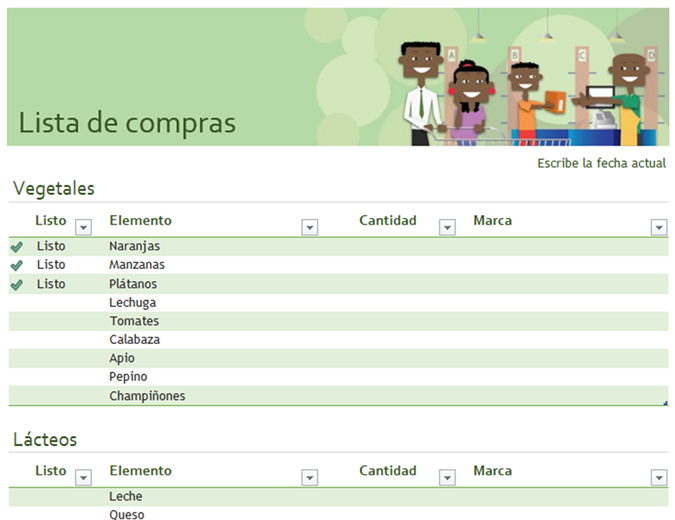The width and height of the screenshot is (675, 520).
Task: Click the checkmark icon beside Manzanas
Action: pyautogui.click(x=16, y=265)
